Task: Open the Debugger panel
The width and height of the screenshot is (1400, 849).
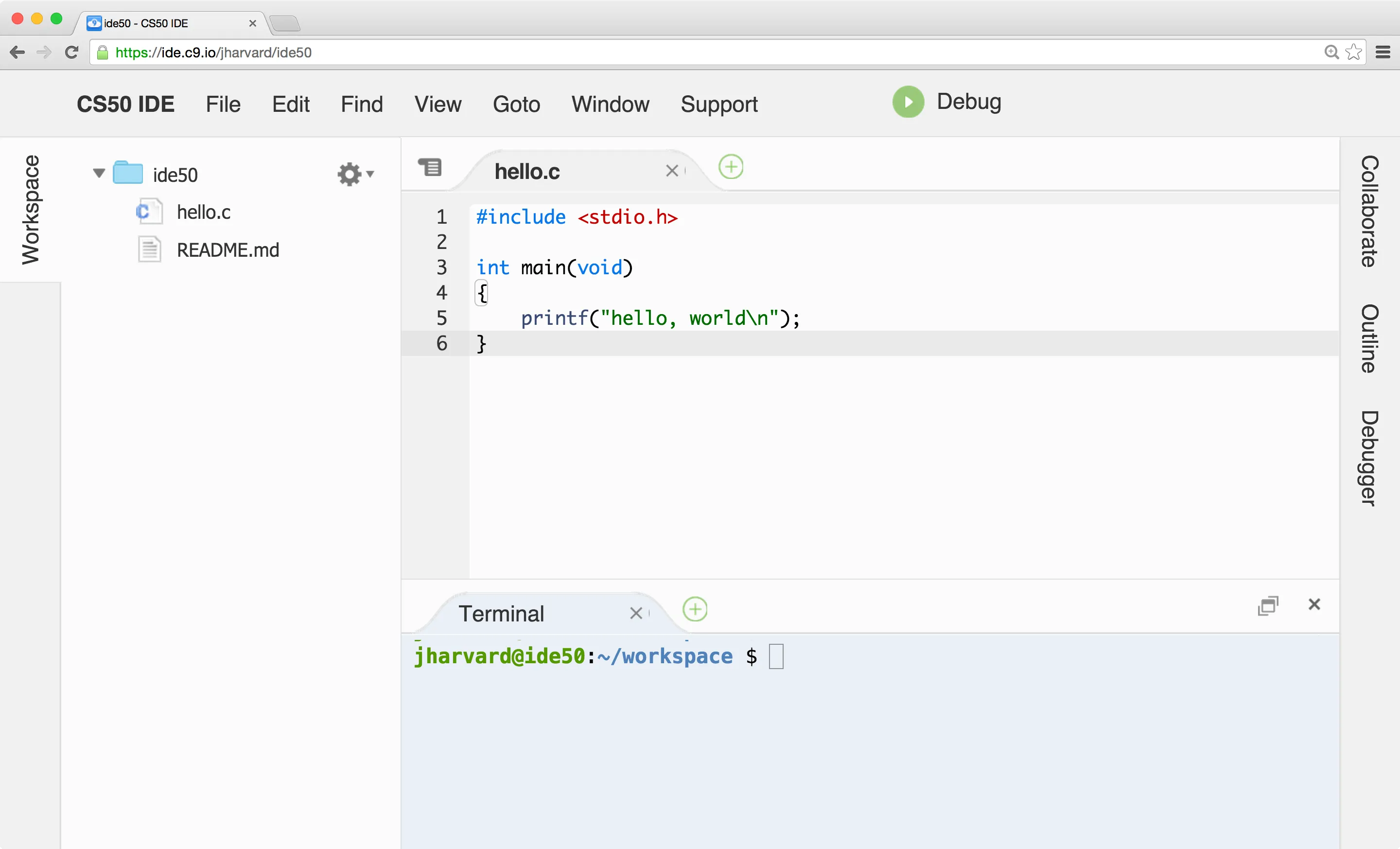Action: coord(1370,450)
